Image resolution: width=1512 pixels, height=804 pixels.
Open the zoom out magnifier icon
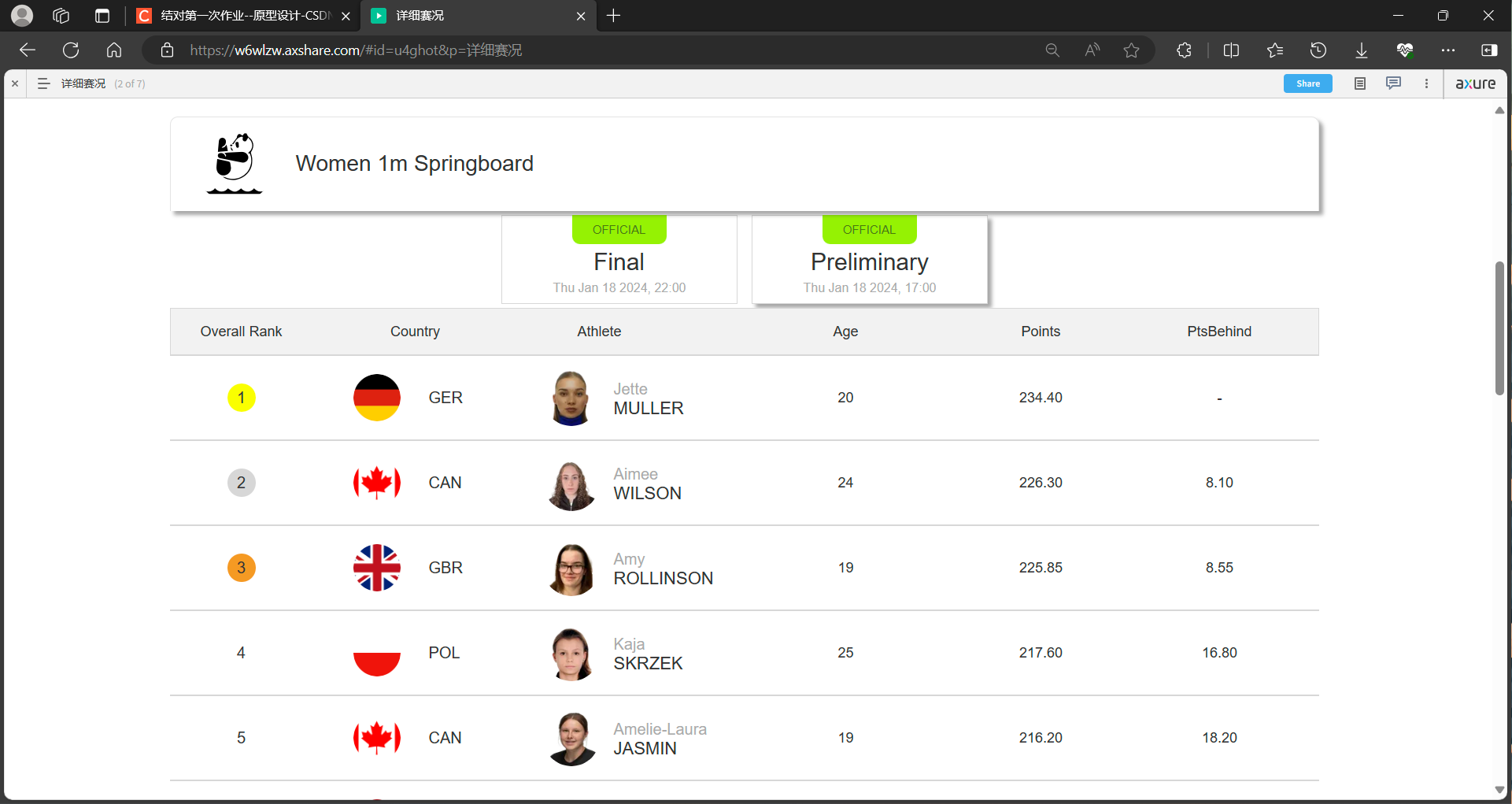pyautogui.click(x=1052, y=50)
